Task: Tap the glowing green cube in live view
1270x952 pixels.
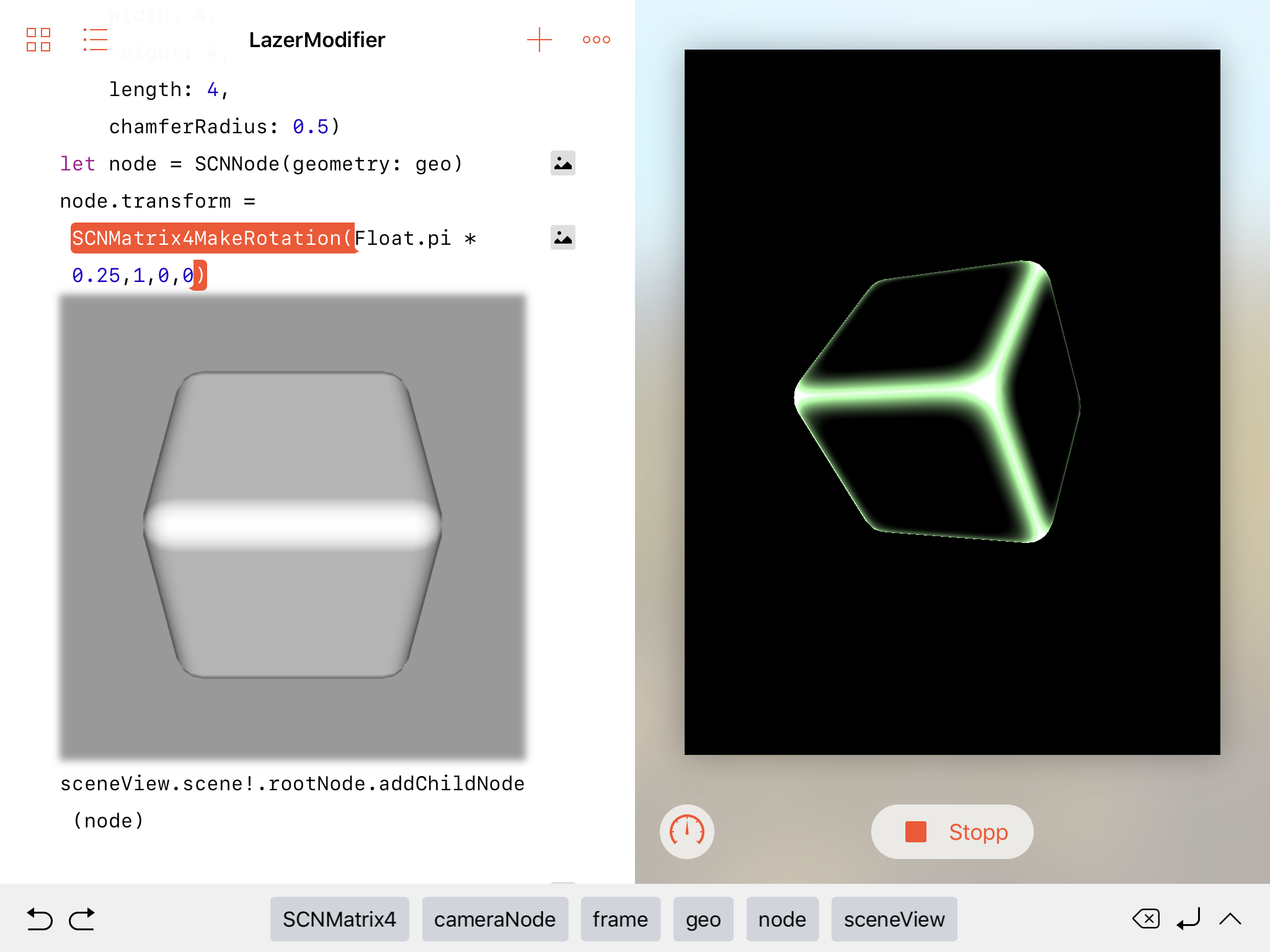Action: click(938, 402)
